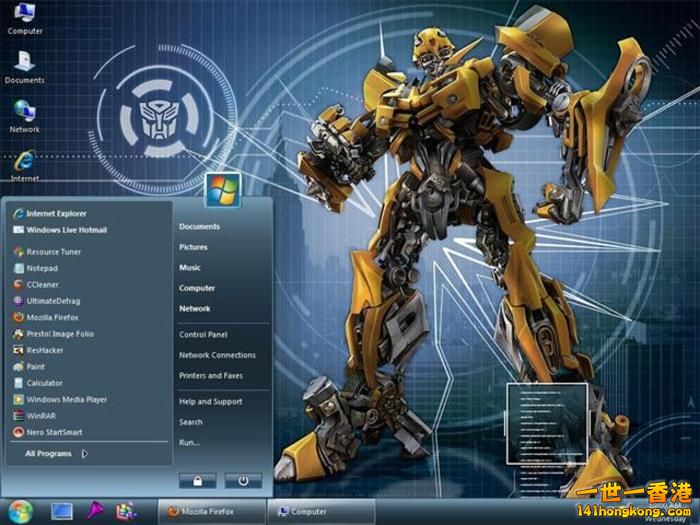
Task: Open Network in the Start menu right pane
Action: pyautogui.click(x=195, y=308)
